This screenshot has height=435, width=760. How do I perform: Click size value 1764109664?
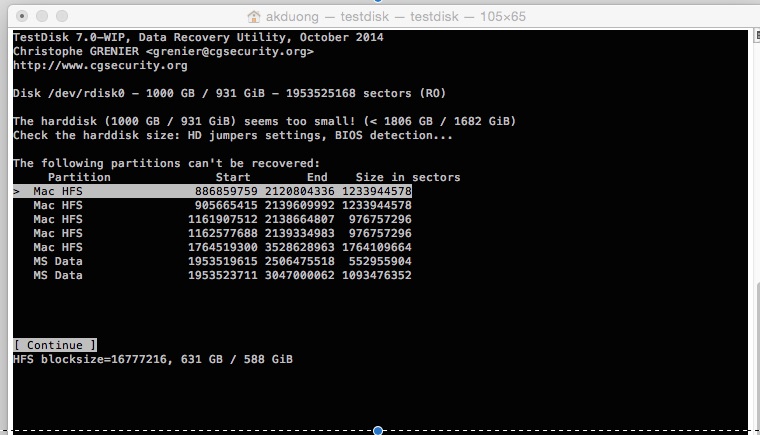click(x=377, y=247)
